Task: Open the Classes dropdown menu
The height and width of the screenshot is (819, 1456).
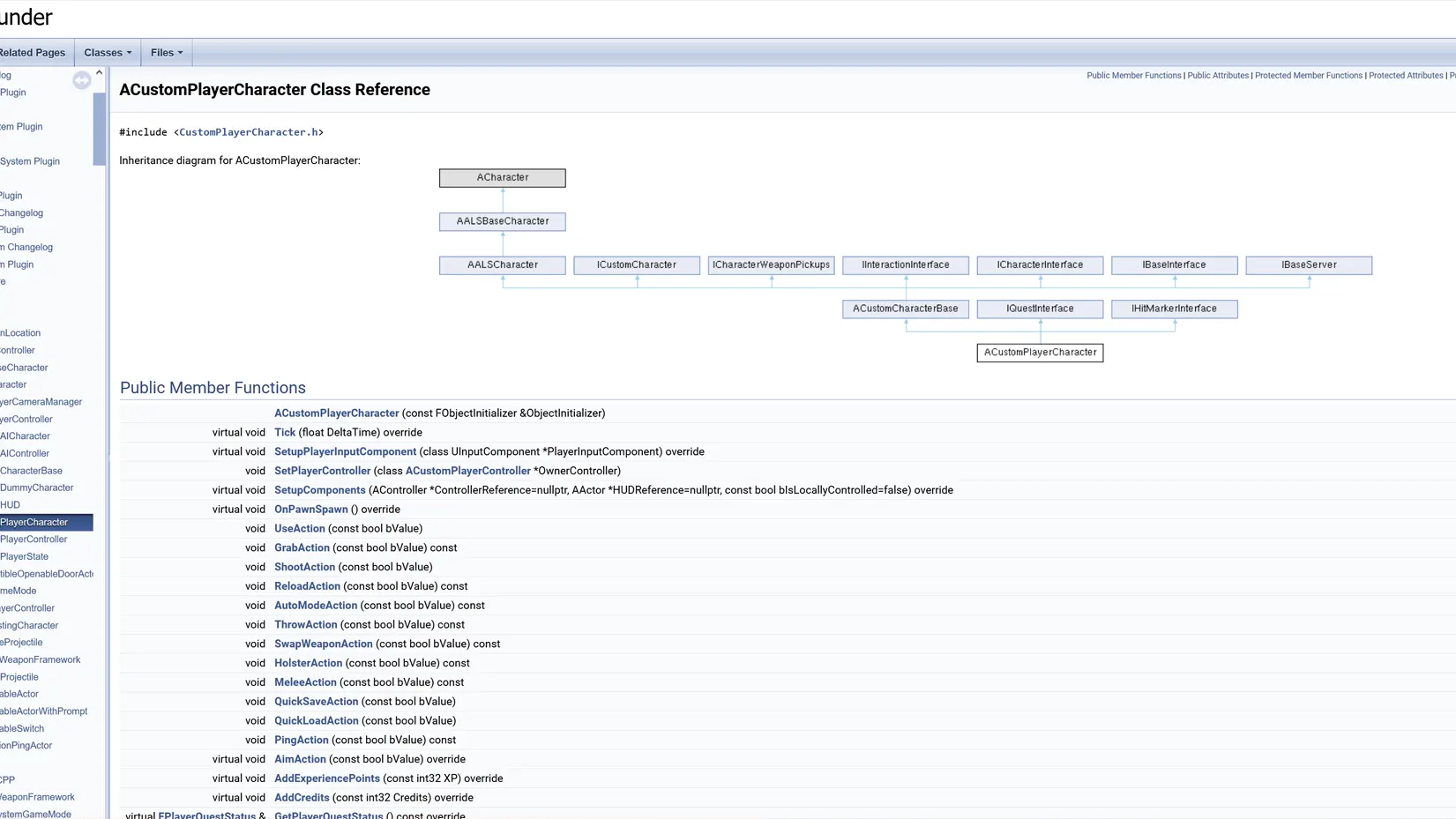Action: pyautogui.click(x=108, y=53)
